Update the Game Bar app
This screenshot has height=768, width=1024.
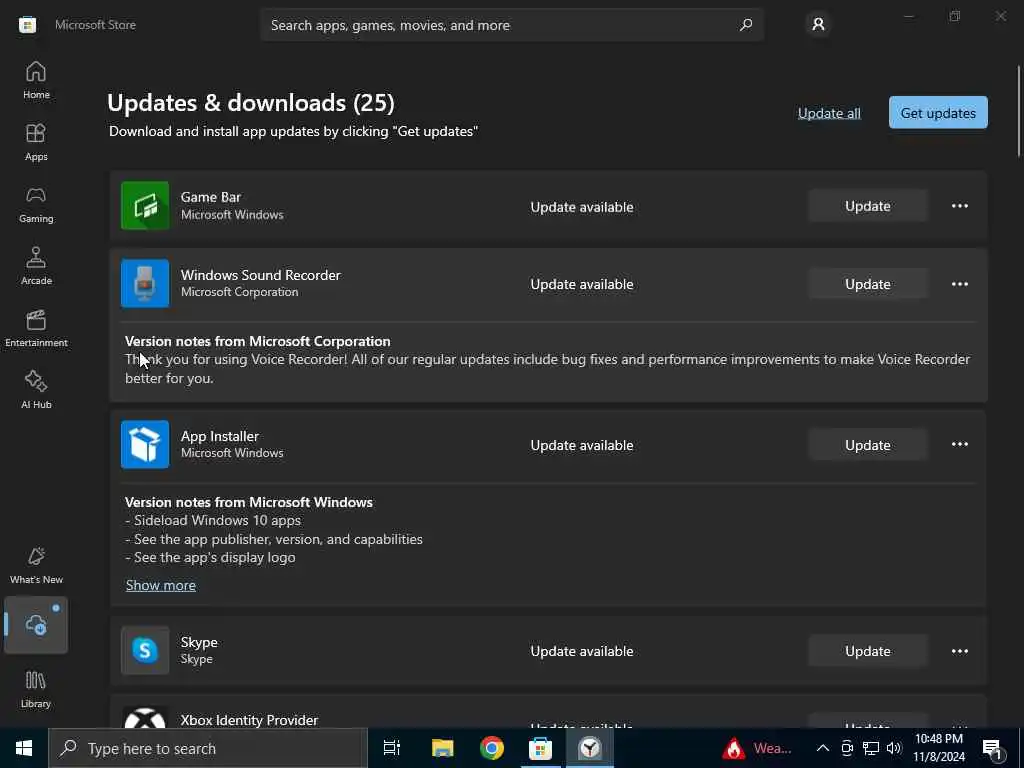point(867,206)
